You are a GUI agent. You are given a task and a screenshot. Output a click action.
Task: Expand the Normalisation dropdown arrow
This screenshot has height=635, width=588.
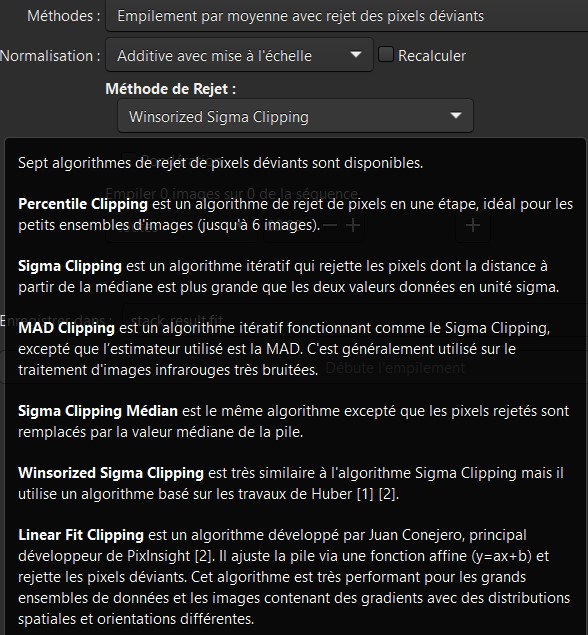(356, 55)
